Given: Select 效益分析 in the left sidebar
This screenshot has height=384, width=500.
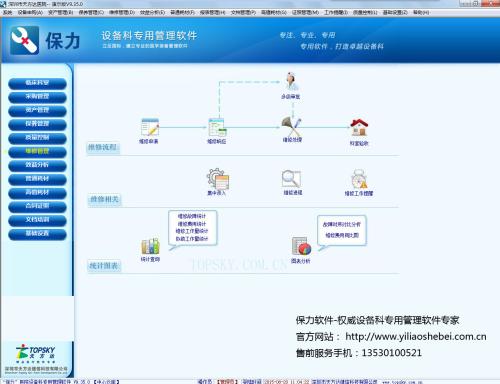Looking at the screenshot, I should tap(37, 165).
